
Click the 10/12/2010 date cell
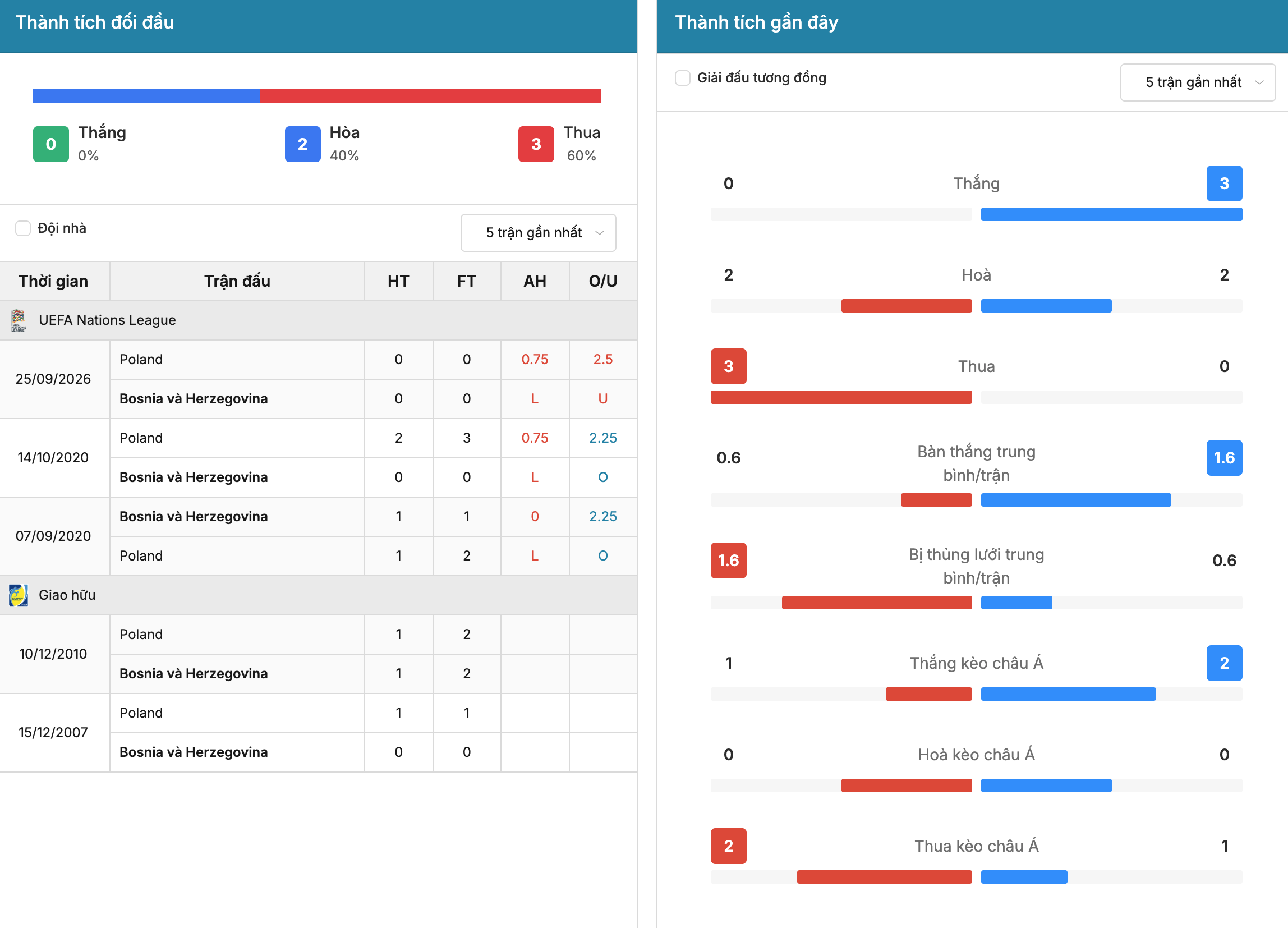(x=53, y=654)
